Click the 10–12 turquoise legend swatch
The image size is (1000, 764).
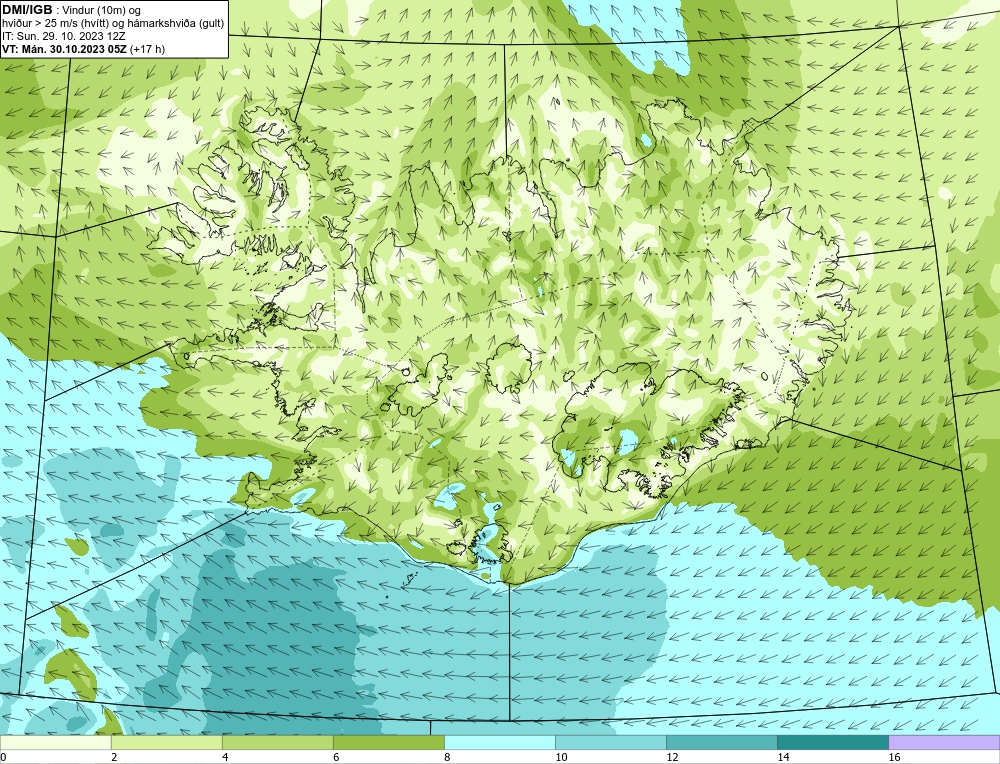(610, 742)
